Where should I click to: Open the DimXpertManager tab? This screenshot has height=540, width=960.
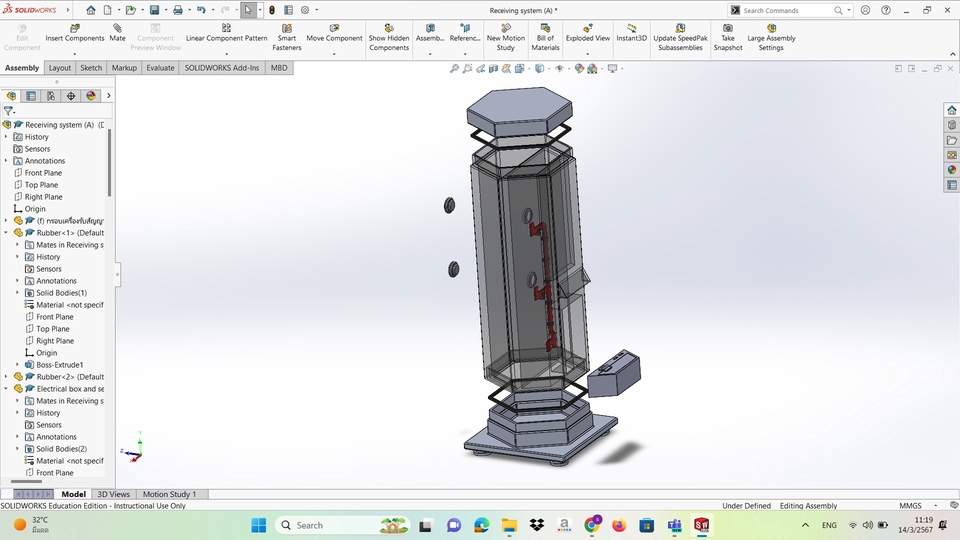(x=71, y=96)
